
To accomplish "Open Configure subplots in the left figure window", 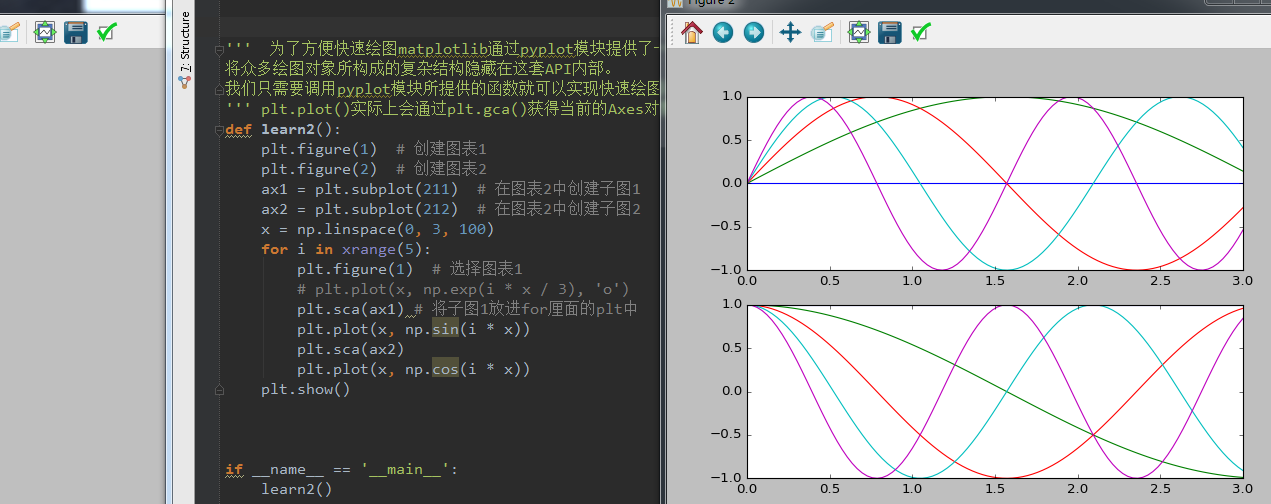I will (45, 33).
